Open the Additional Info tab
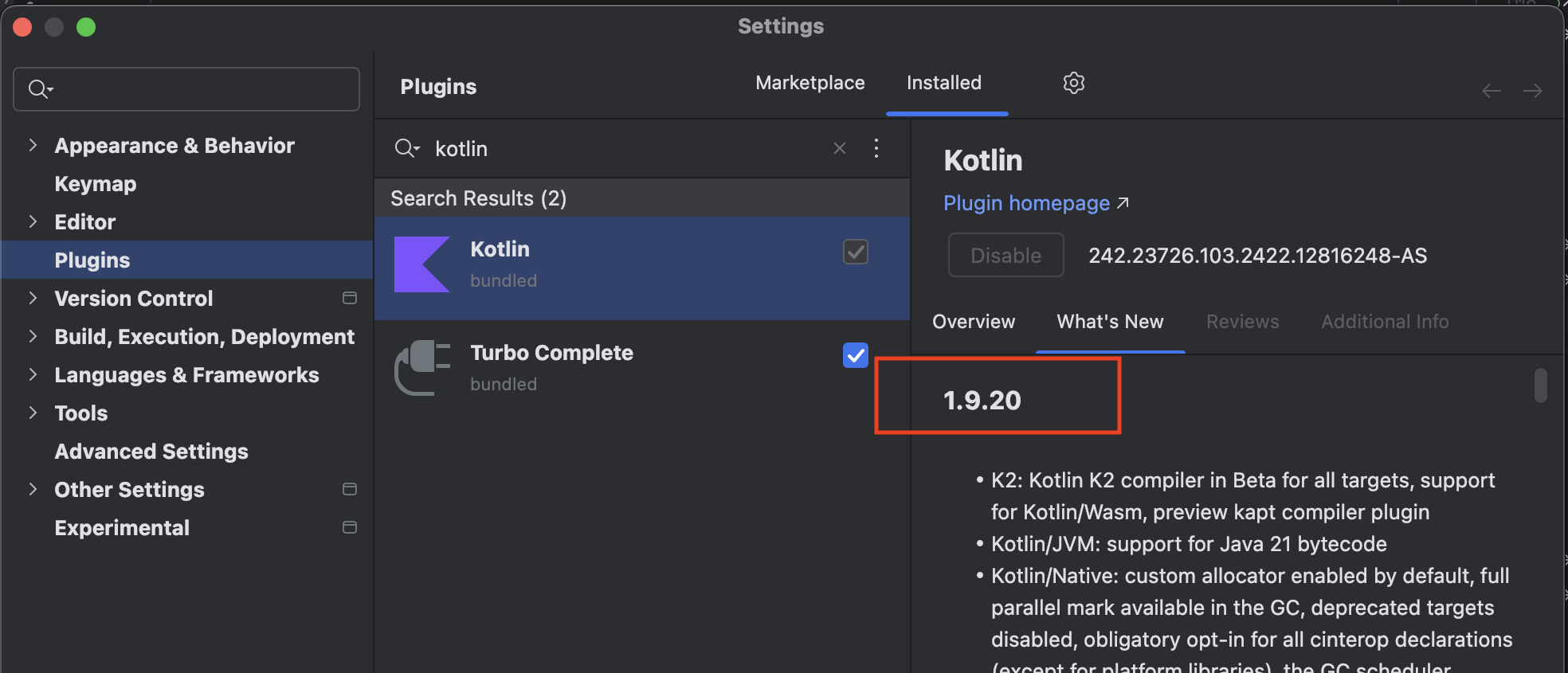 [x=1385, y=322]
